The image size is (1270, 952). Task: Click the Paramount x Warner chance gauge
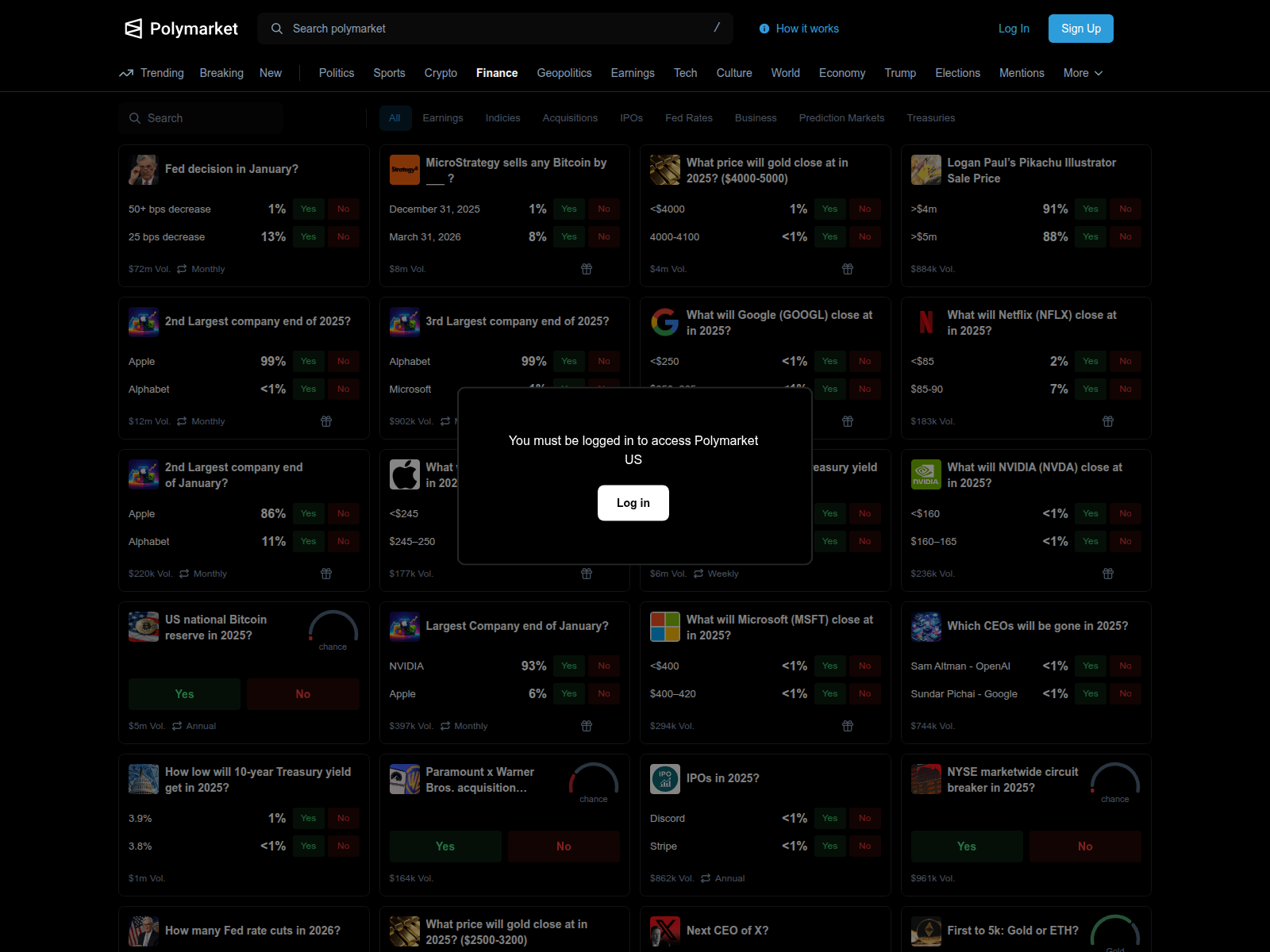click(594, 782)
